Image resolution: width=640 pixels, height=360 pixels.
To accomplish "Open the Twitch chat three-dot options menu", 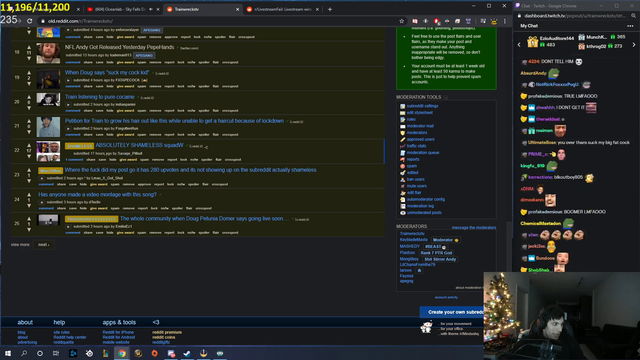I will pos(630,26).
